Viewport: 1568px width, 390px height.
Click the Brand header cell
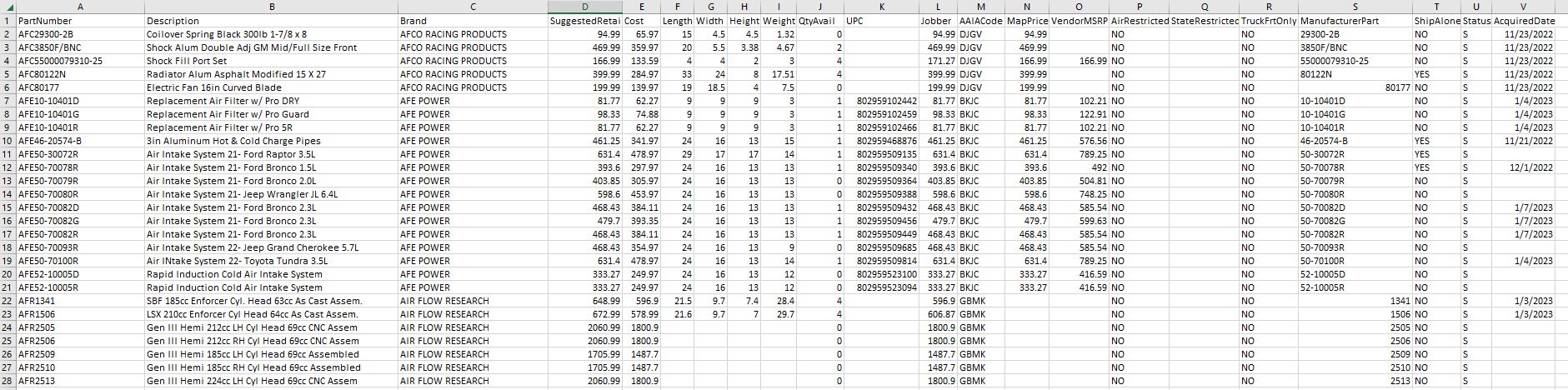point(473,21)
